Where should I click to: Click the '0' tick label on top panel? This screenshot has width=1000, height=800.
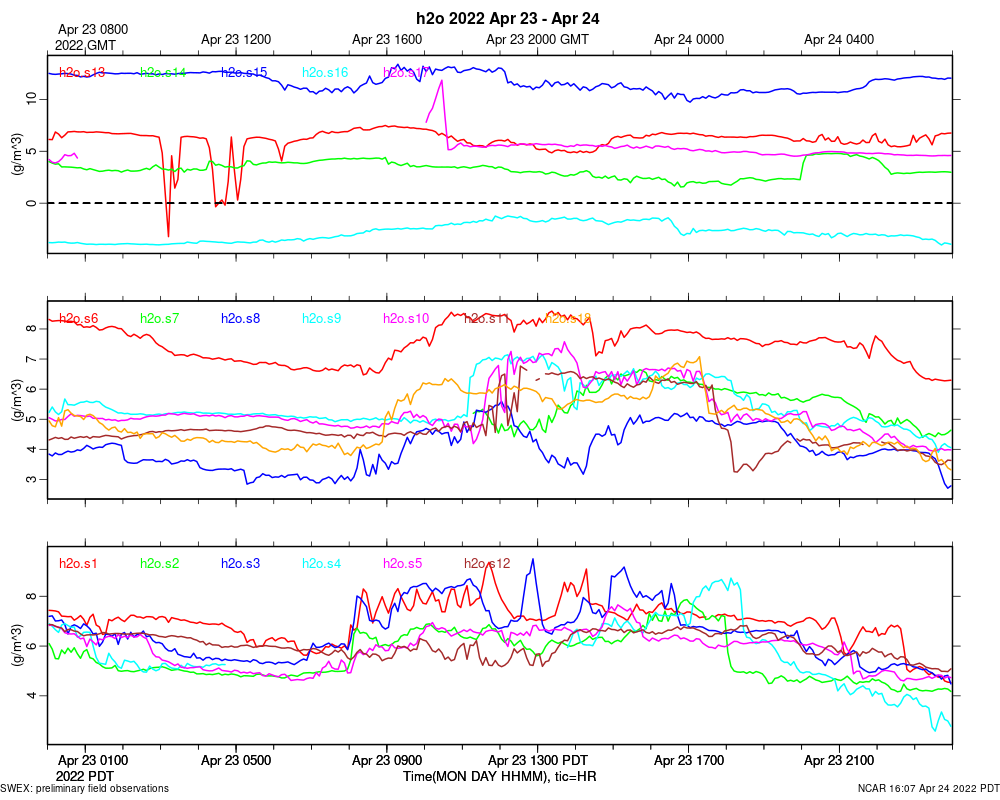33,204
